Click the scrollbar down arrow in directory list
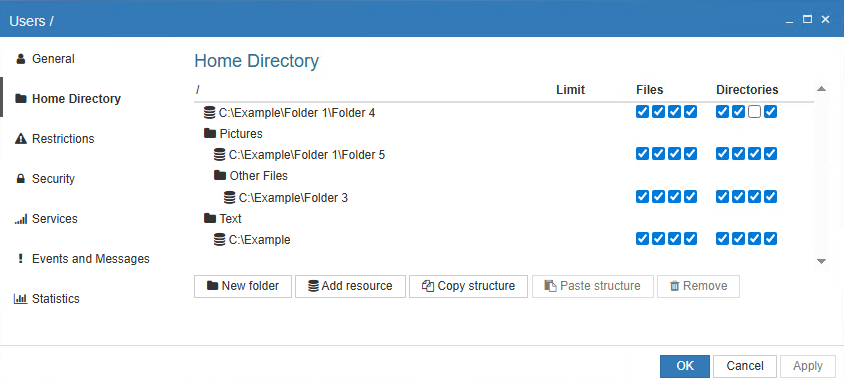844x383 pixels. pyautogui.click(x=821, y=261)
